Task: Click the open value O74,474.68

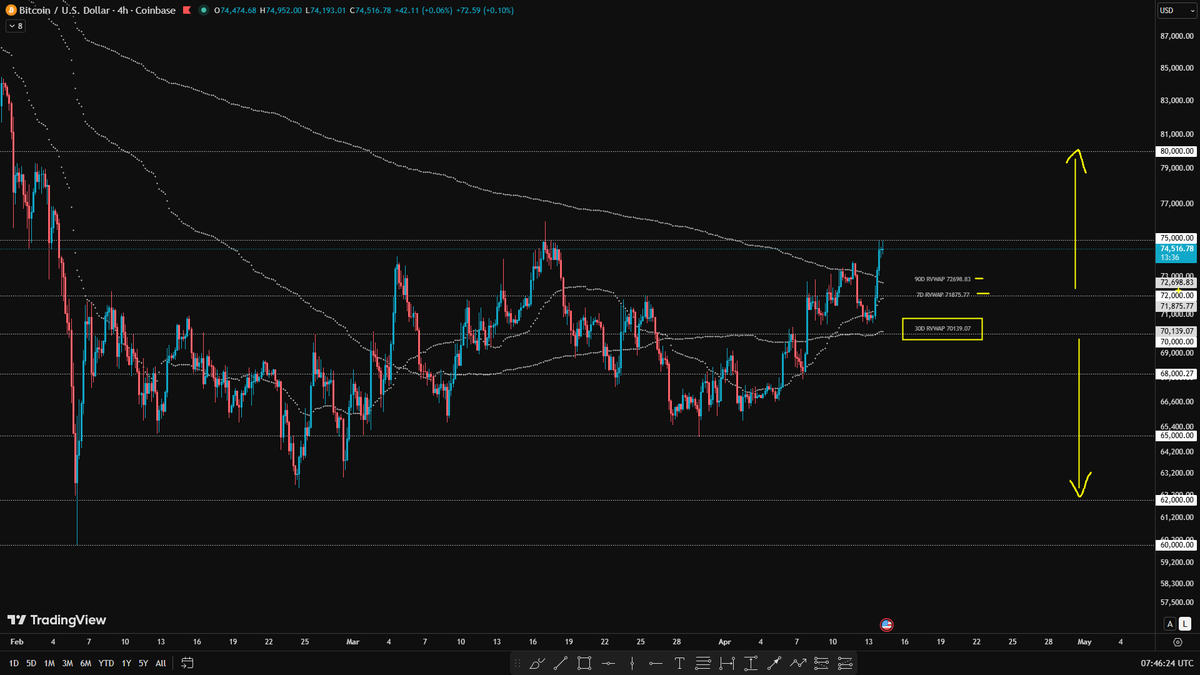Action: [237, 10]
